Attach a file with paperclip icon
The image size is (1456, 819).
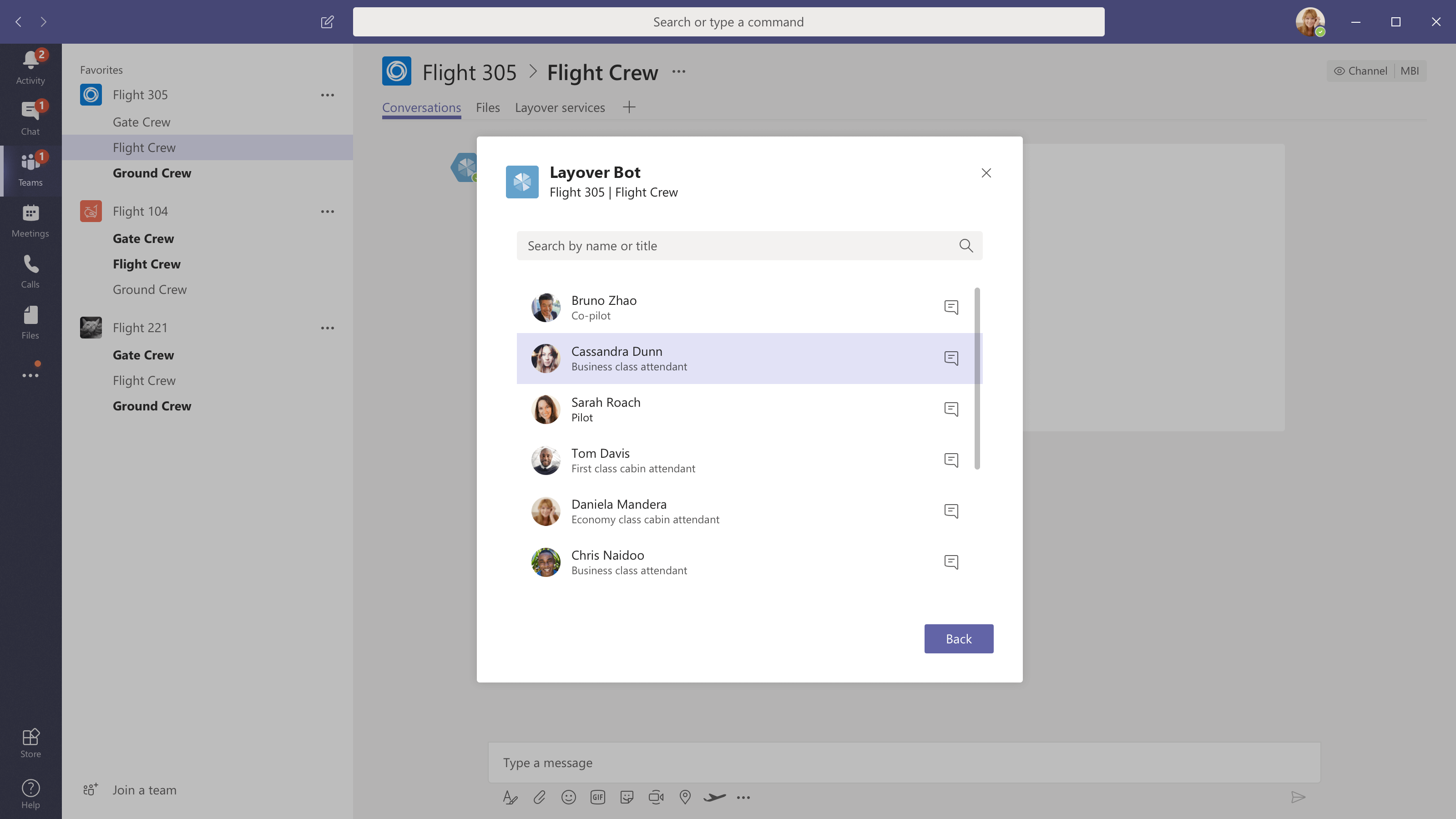coord(539,797)
